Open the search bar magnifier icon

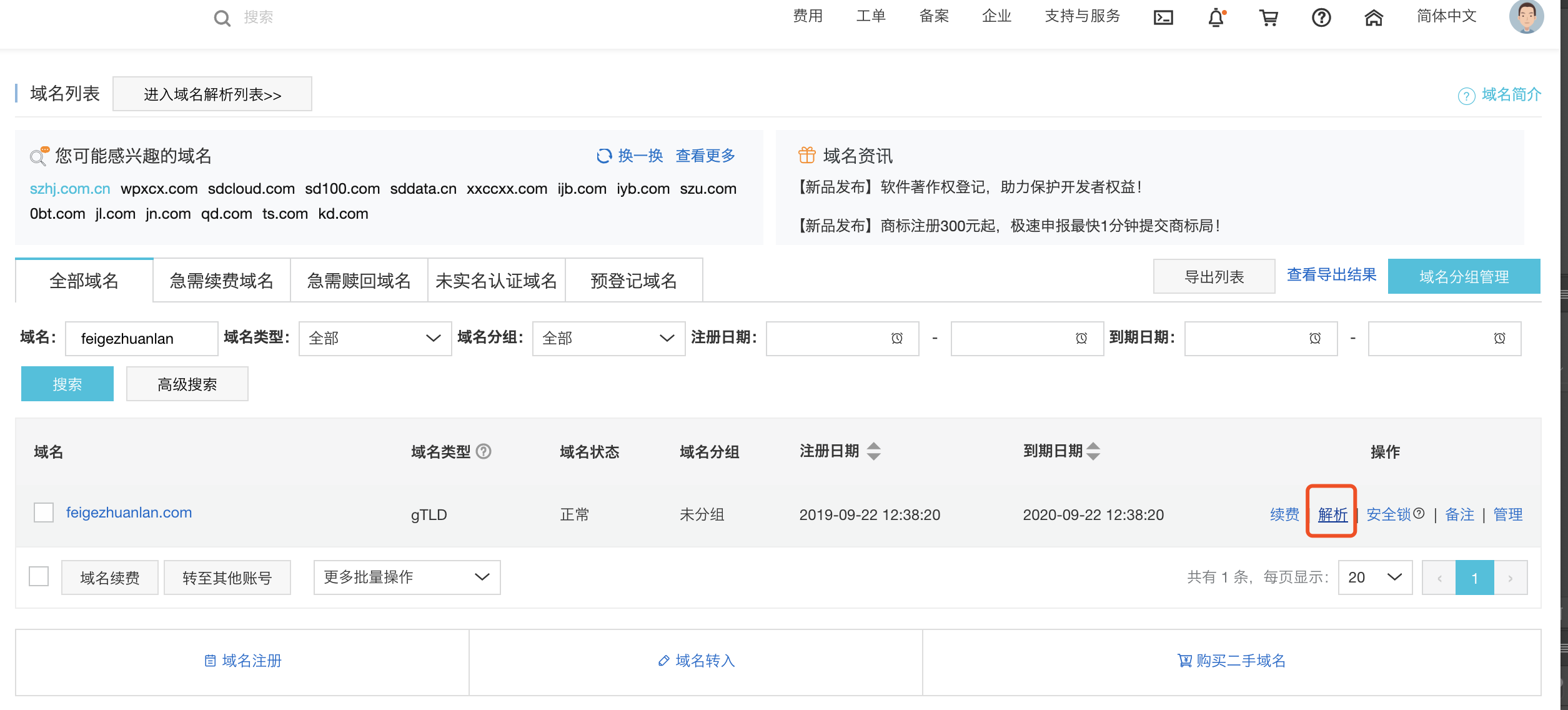pos(222,17)
